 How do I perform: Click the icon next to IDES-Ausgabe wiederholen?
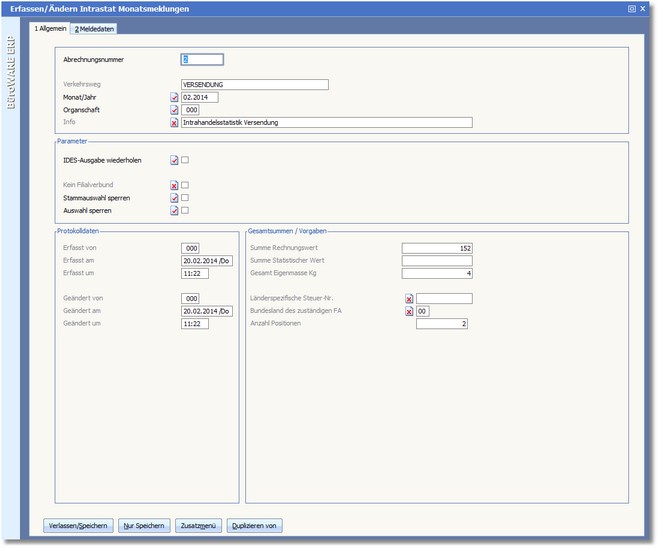click(174, 160)
